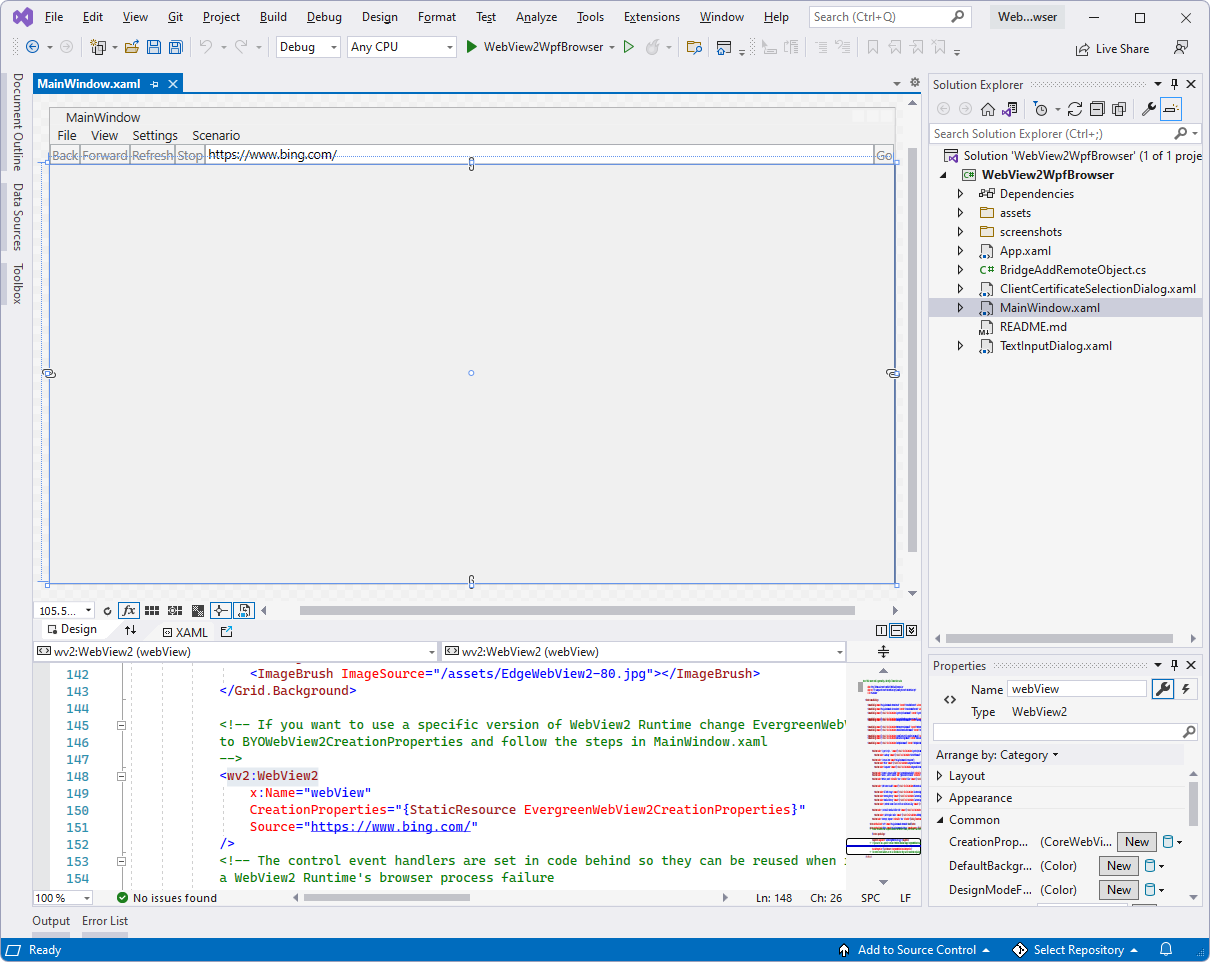The width and height of the screenshot is (1210, 962).
Task: Toggle Show Effects in the designer toolbar
Action: (129, 610)
